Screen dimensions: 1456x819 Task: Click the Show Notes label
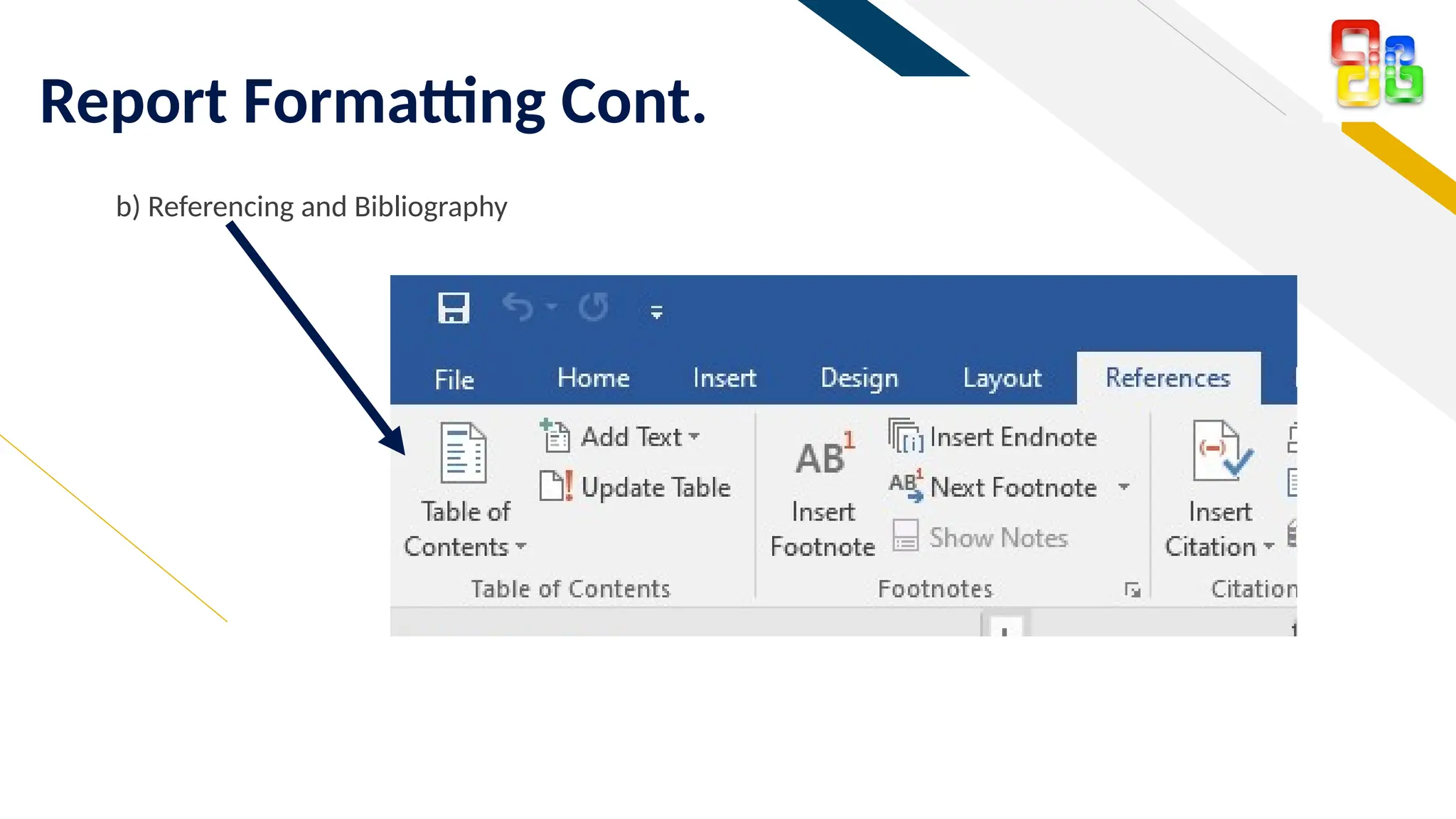(999, 537)
